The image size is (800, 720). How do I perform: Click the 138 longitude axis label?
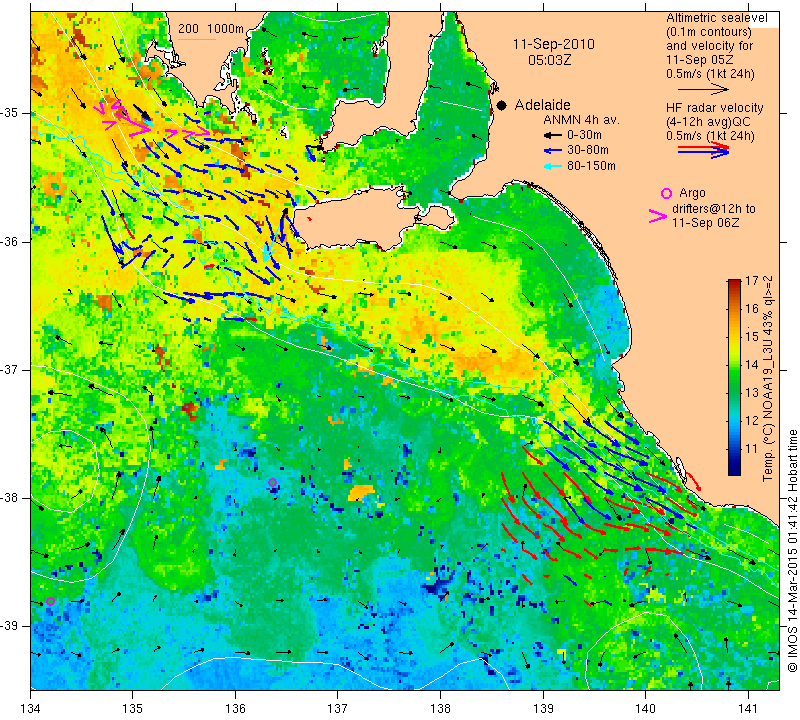[440, 709]
